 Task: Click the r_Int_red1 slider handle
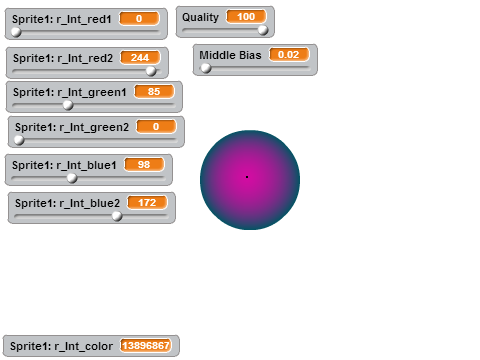16,32
